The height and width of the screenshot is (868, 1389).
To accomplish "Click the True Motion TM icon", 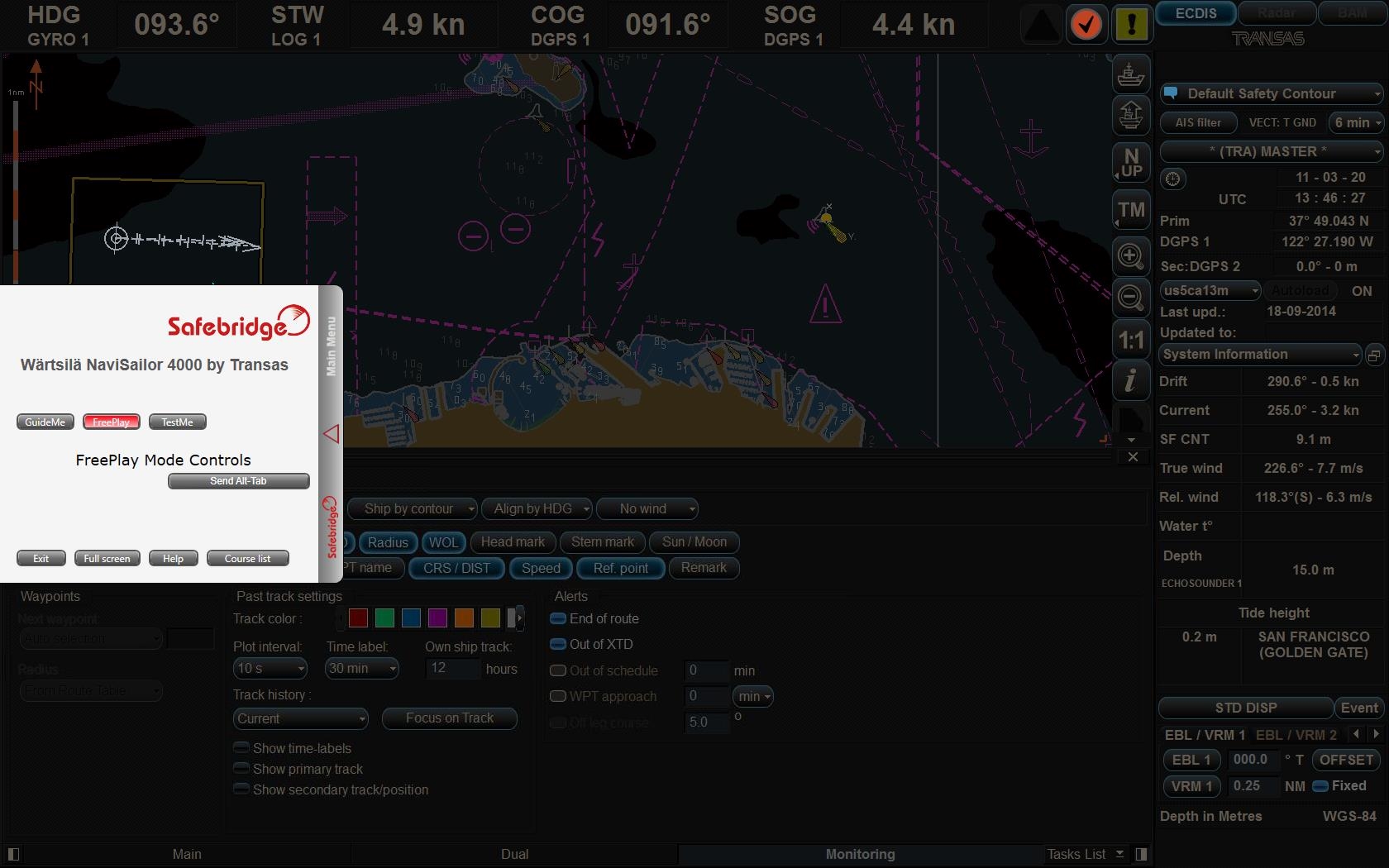I will pos(1130,210).
